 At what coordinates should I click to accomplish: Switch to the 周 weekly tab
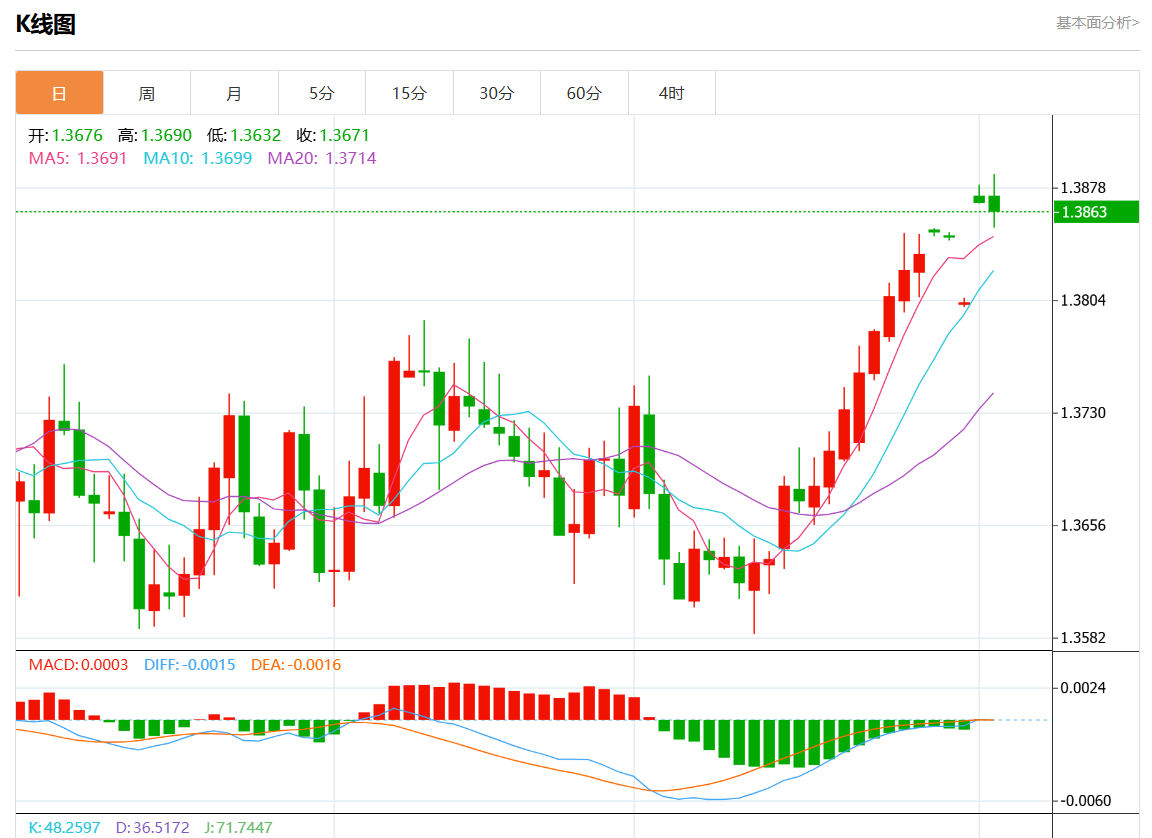147,93
